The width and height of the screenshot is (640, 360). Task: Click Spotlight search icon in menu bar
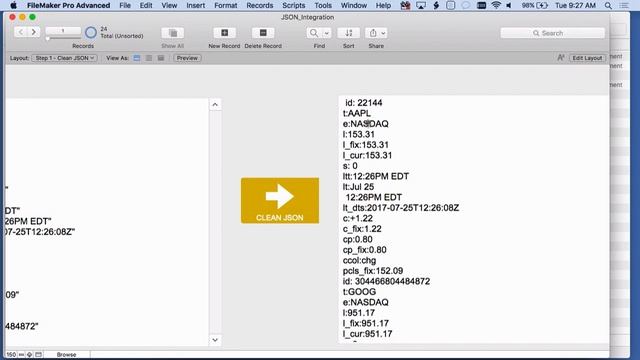pos(608,5)
